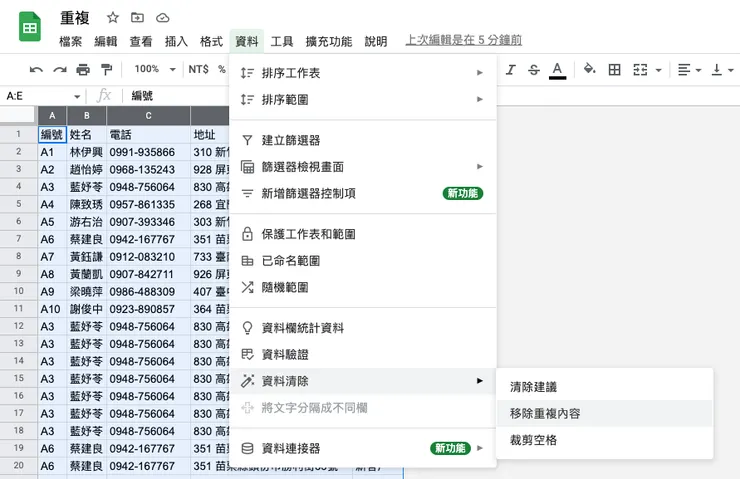This screenshot has height=479, width=740.
Task: Apply percent format
Action: (x=221, y=69)
